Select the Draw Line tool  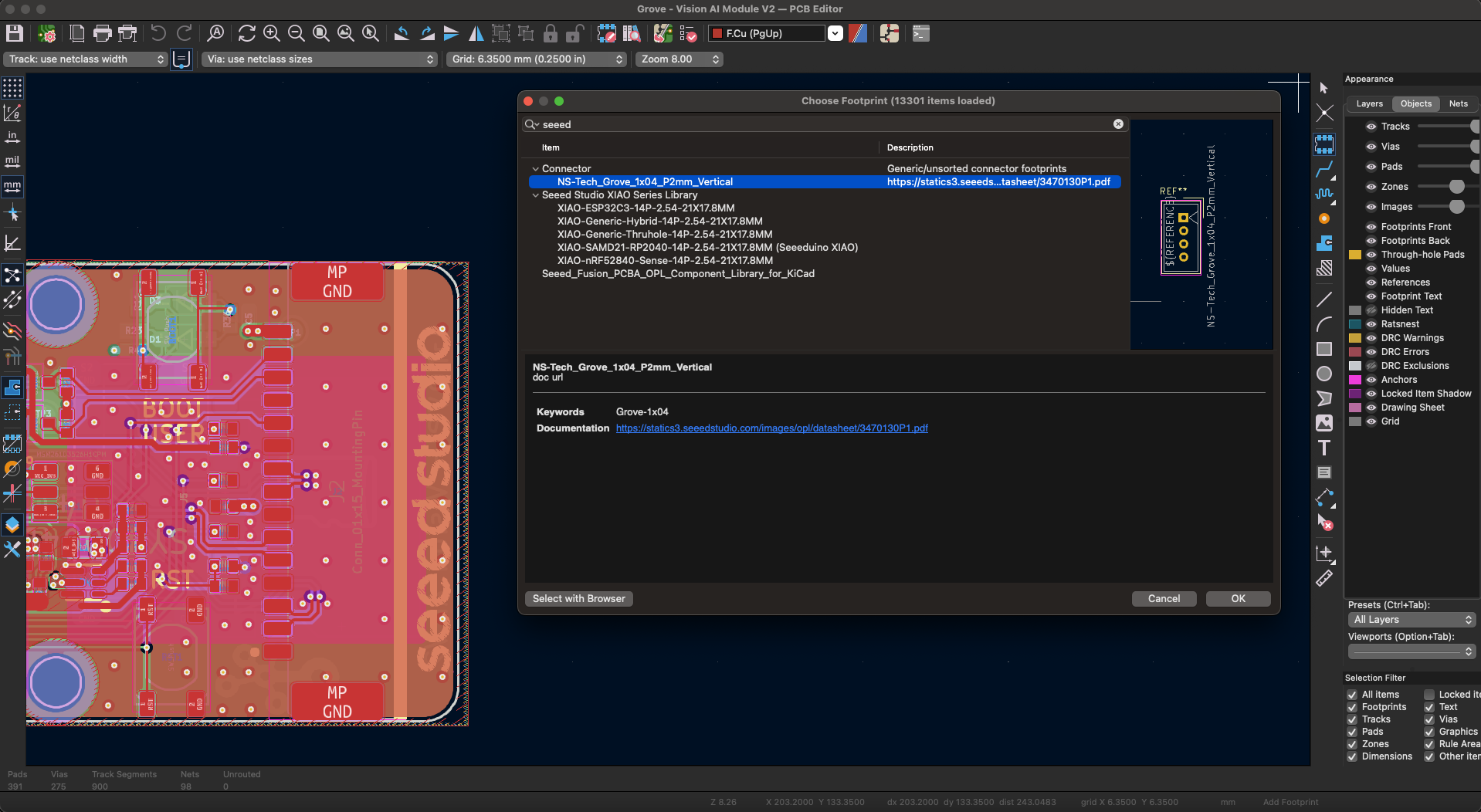point(1324,299)
